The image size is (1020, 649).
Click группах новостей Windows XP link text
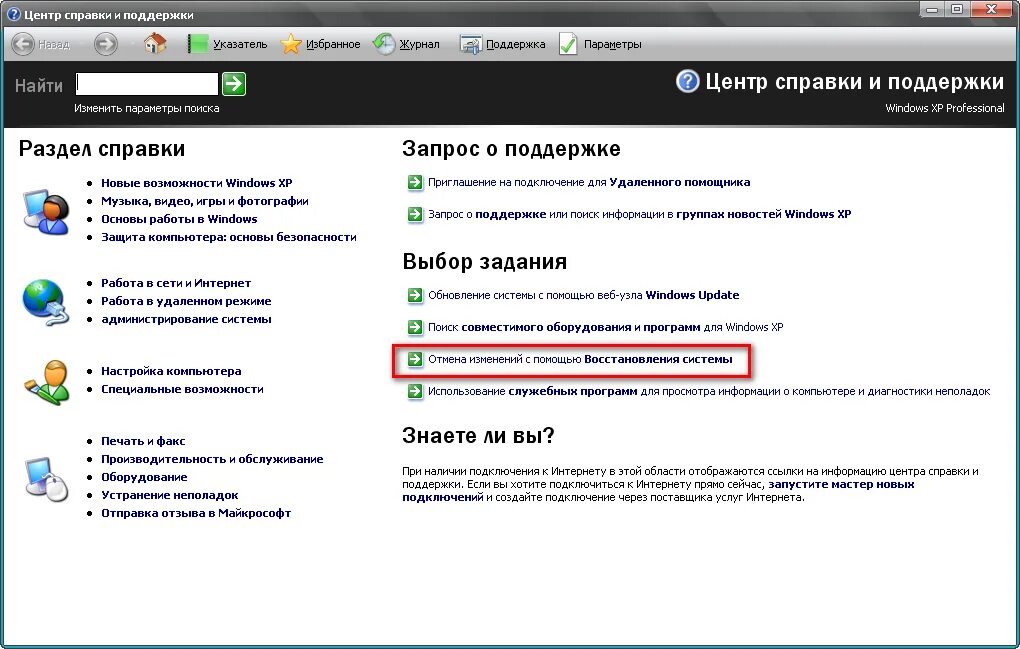pyautogui.click(x=764, y=214)
